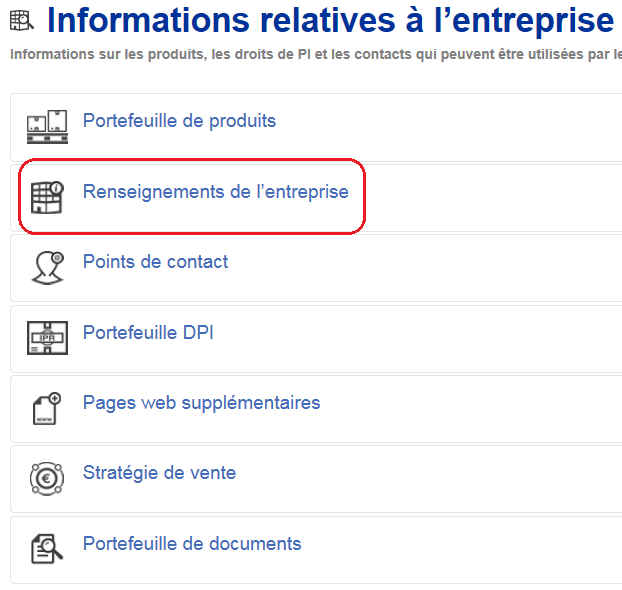622x590 pixels.
Task: Click the document magnifier icon for Portefeuille de documents
Action: click(47, 549)
